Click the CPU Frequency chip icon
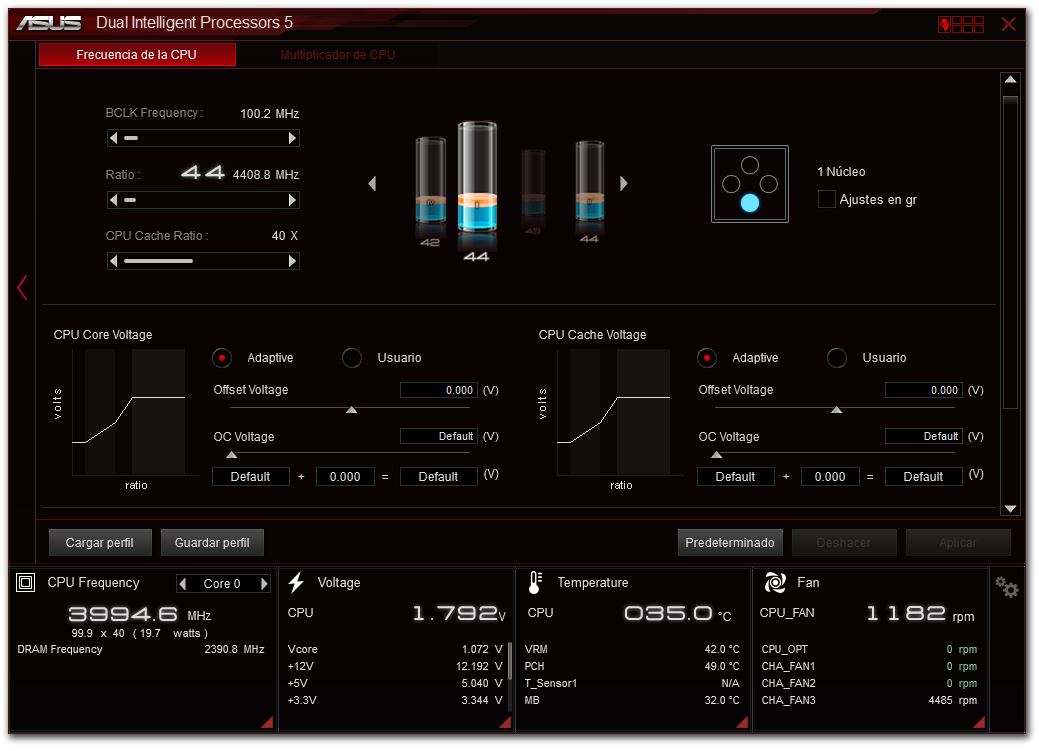The image size is (1039, 751). [25, 583]
